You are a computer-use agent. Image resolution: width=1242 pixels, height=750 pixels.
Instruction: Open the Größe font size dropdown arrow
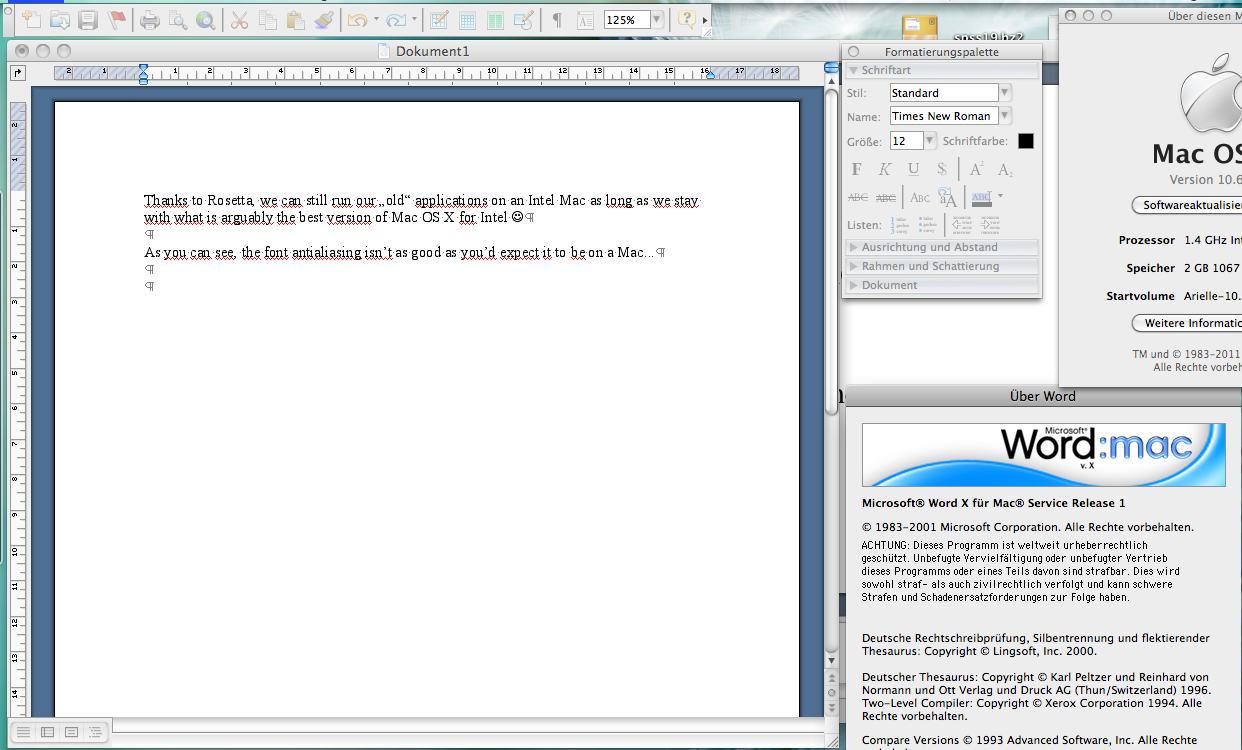tap(930, 141)
